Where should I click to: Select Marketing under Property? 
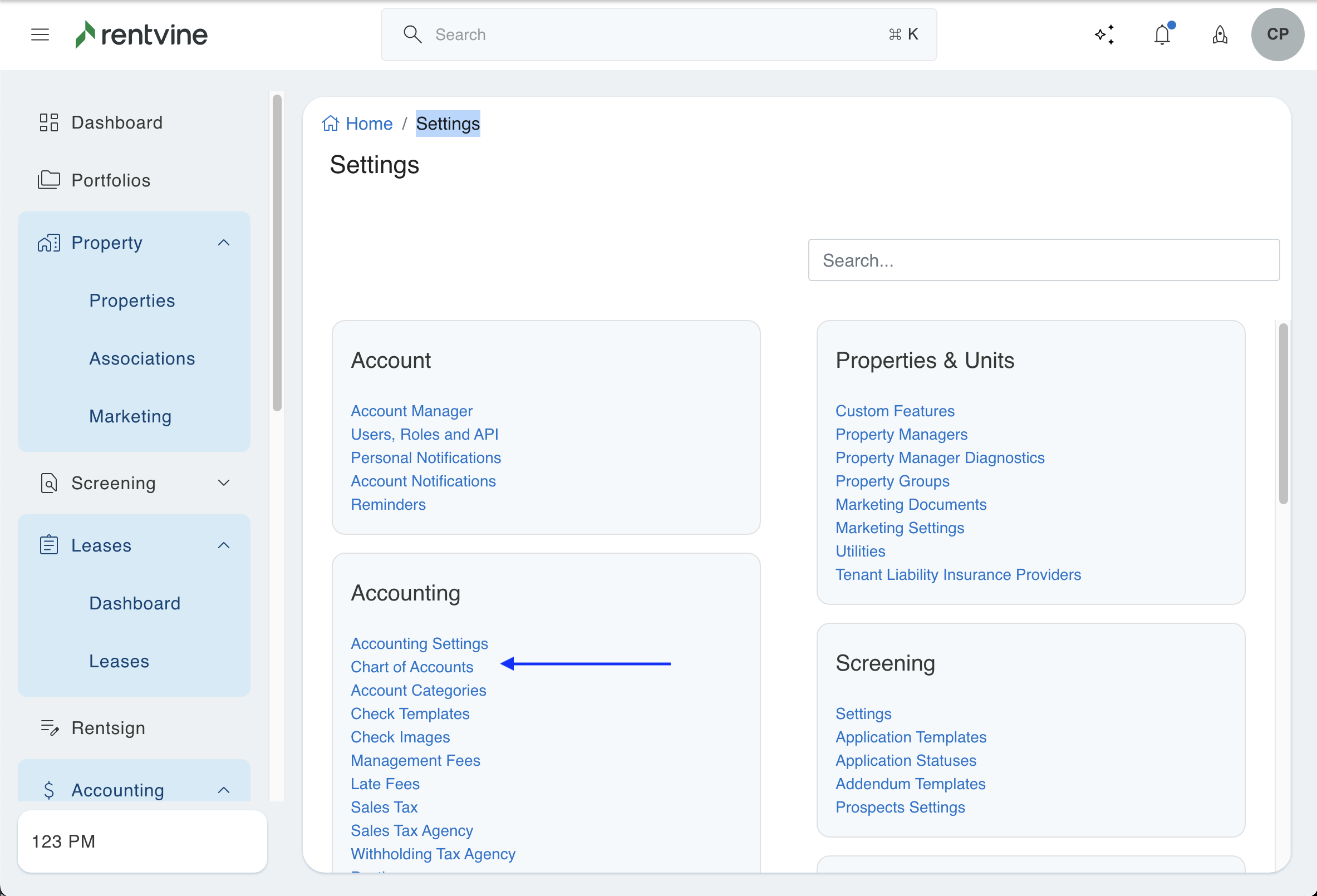(130, 416)
